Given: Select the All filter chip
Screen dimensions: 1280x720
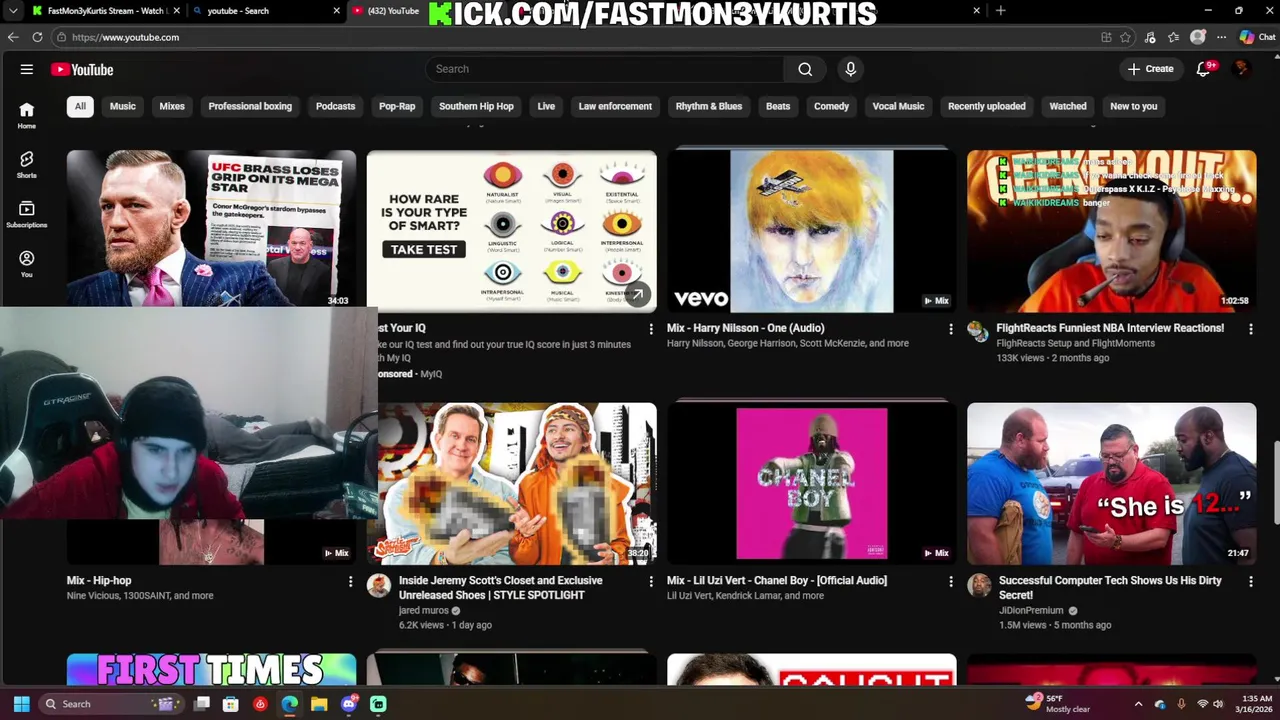Looking at the screenshot, I should tap(80, 106).
